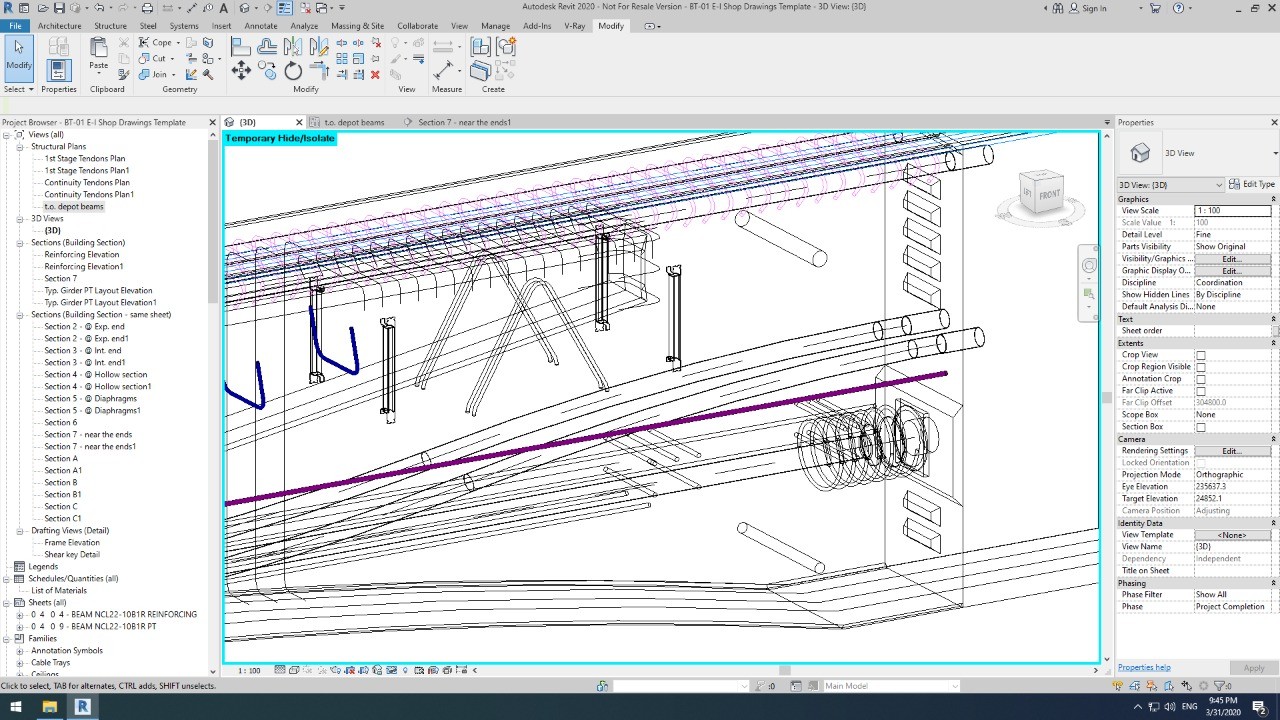Open the Annotate ribbon tab
The height and width of the screenshot is (720, 1280).
click(260, 26)
